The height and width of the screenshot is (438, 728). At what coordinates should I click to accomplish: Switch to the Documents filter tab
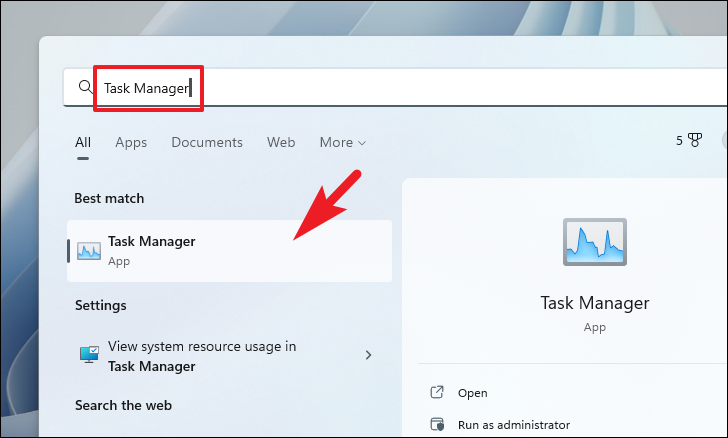207,142
